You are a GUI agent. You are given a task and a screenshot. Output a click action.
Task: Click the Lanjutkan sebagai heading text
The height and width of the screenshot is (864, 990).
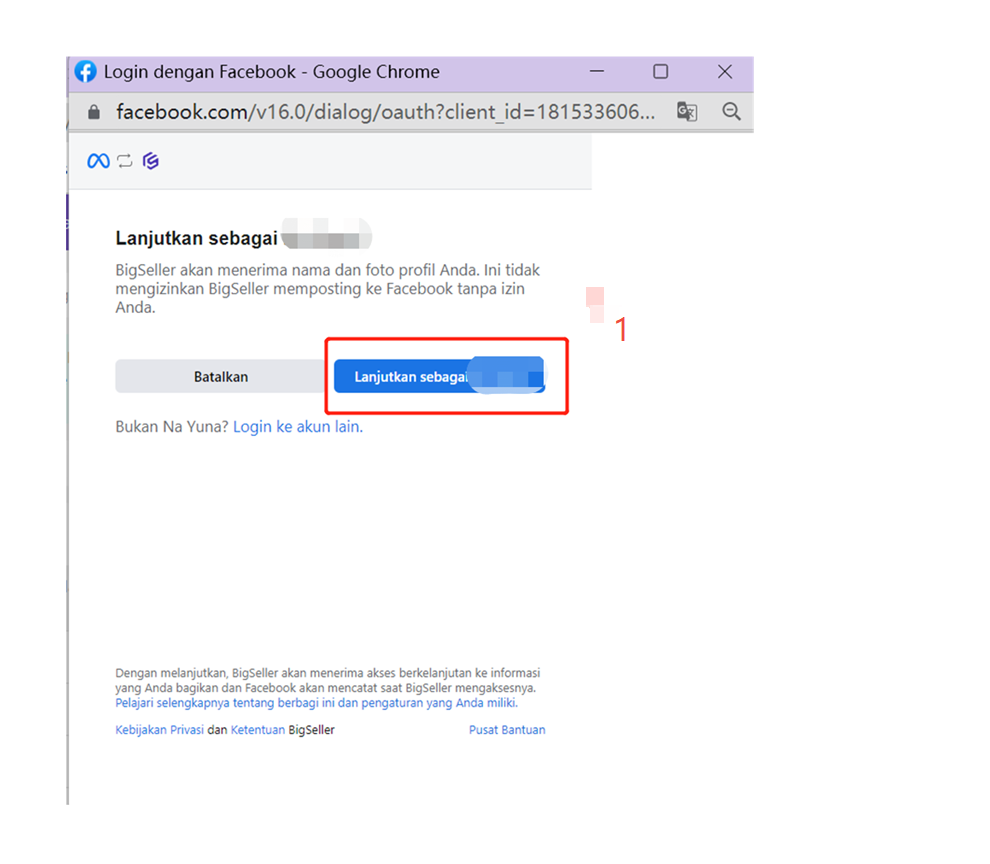[196, 238]
